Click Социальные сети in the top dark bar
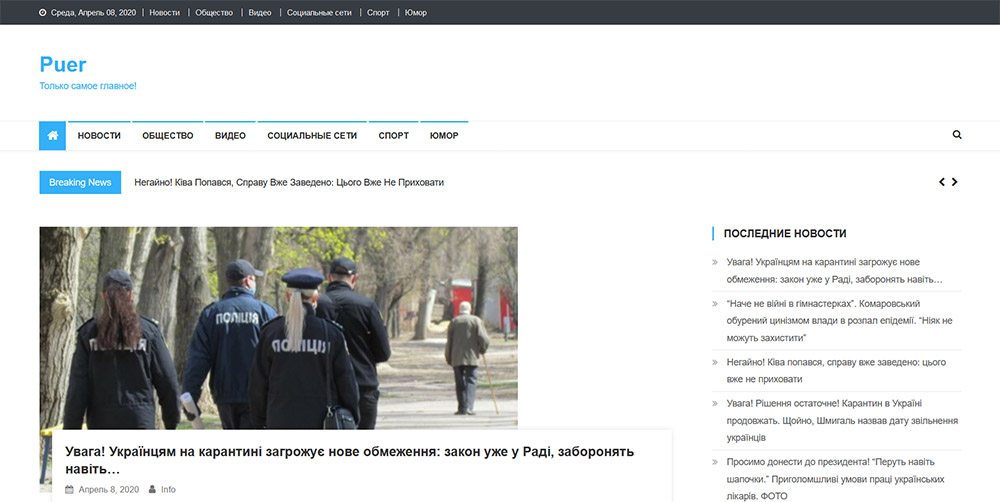 pos(319,13)
